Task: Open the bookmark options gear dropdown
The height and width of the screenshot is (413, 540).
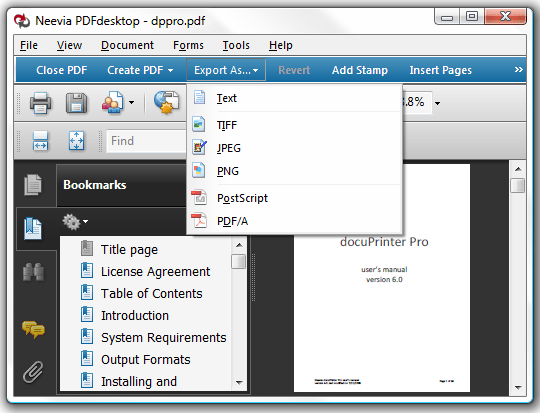Action: coord(75,221)
